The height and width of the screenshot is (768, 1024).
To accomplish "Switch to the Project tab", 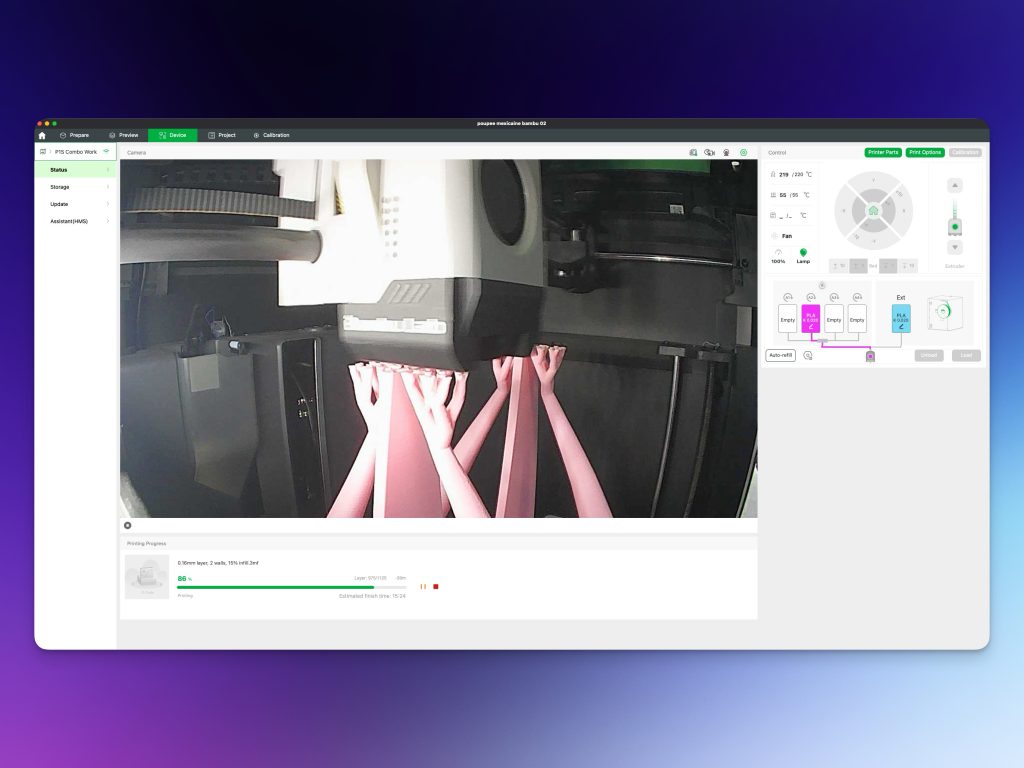I will [222, 135].
